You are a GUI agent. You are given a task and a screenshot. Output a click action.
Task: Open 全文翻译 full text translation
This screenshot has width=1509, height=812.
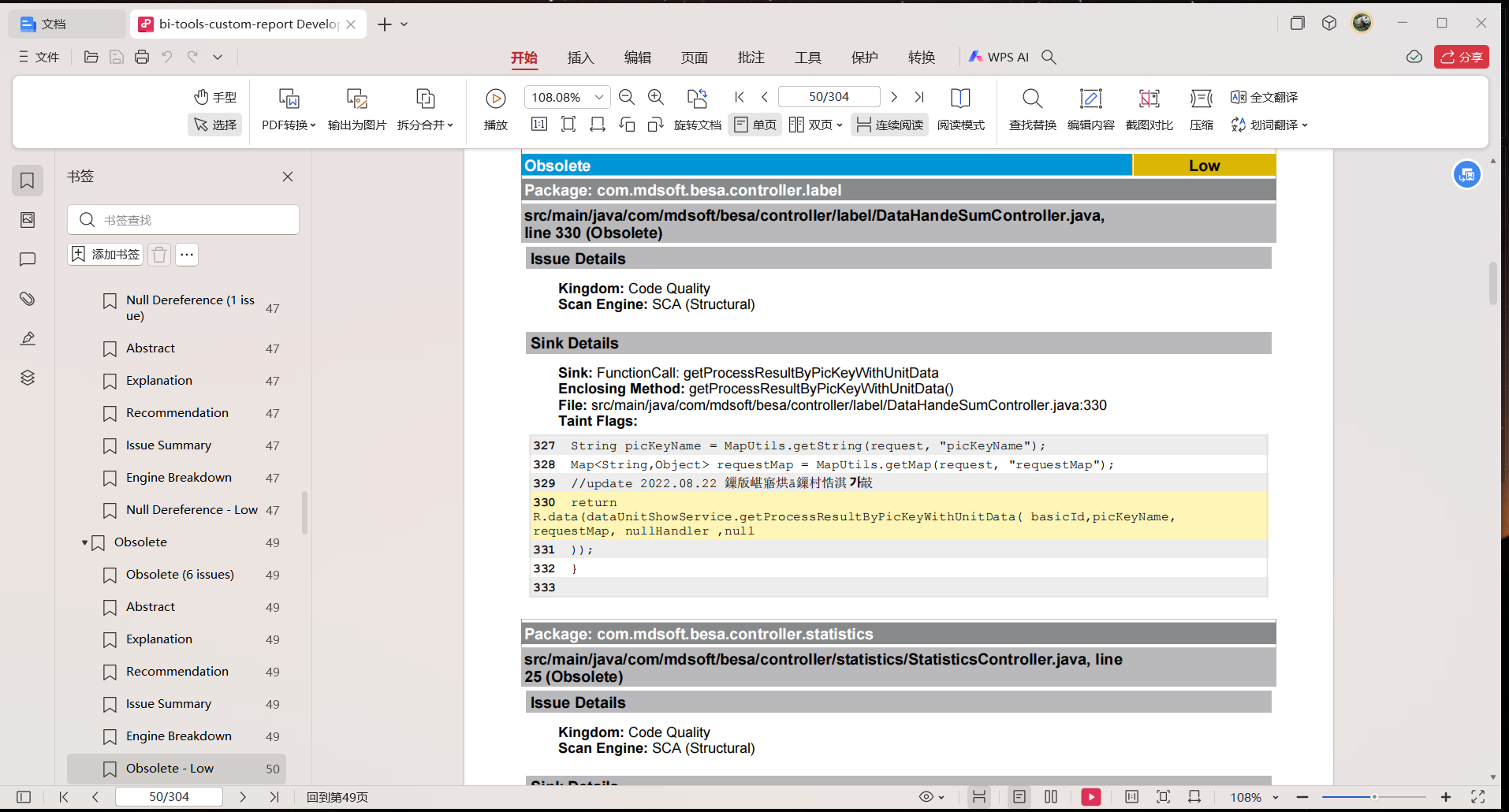[1264, 97]
